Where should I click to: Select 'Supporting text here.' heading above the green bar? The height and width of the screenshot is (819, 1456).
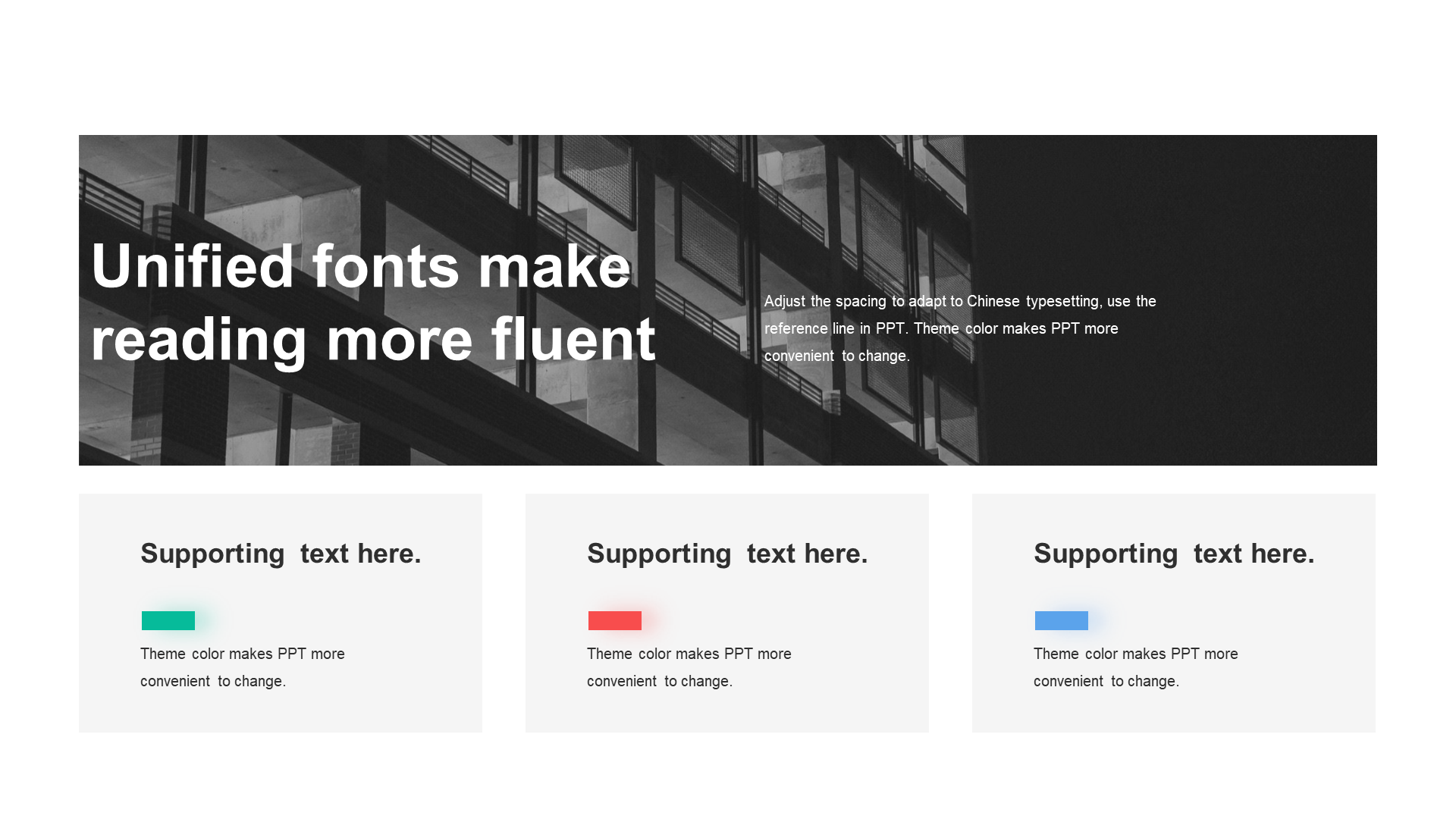(x=281, y=554)
